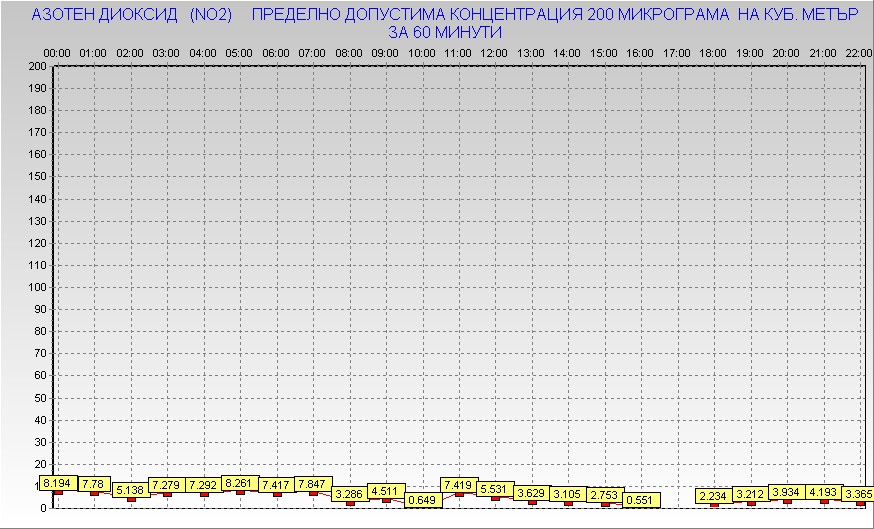Click the 50 tick on the vertical axis
Screen dimensions: 874x529
(40, 397)
